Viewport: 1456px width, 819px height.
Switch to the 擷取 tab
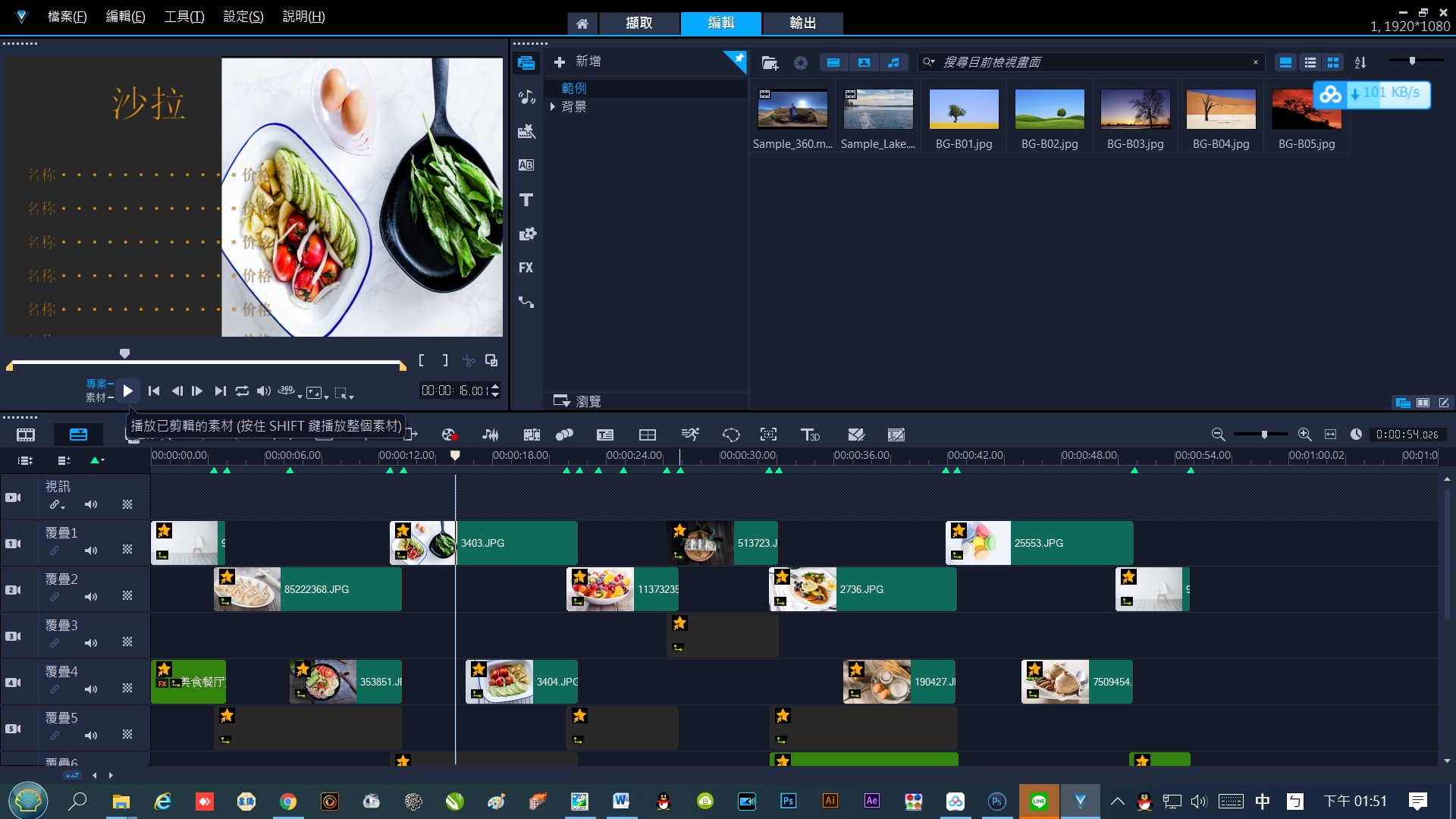click(639, 24)
